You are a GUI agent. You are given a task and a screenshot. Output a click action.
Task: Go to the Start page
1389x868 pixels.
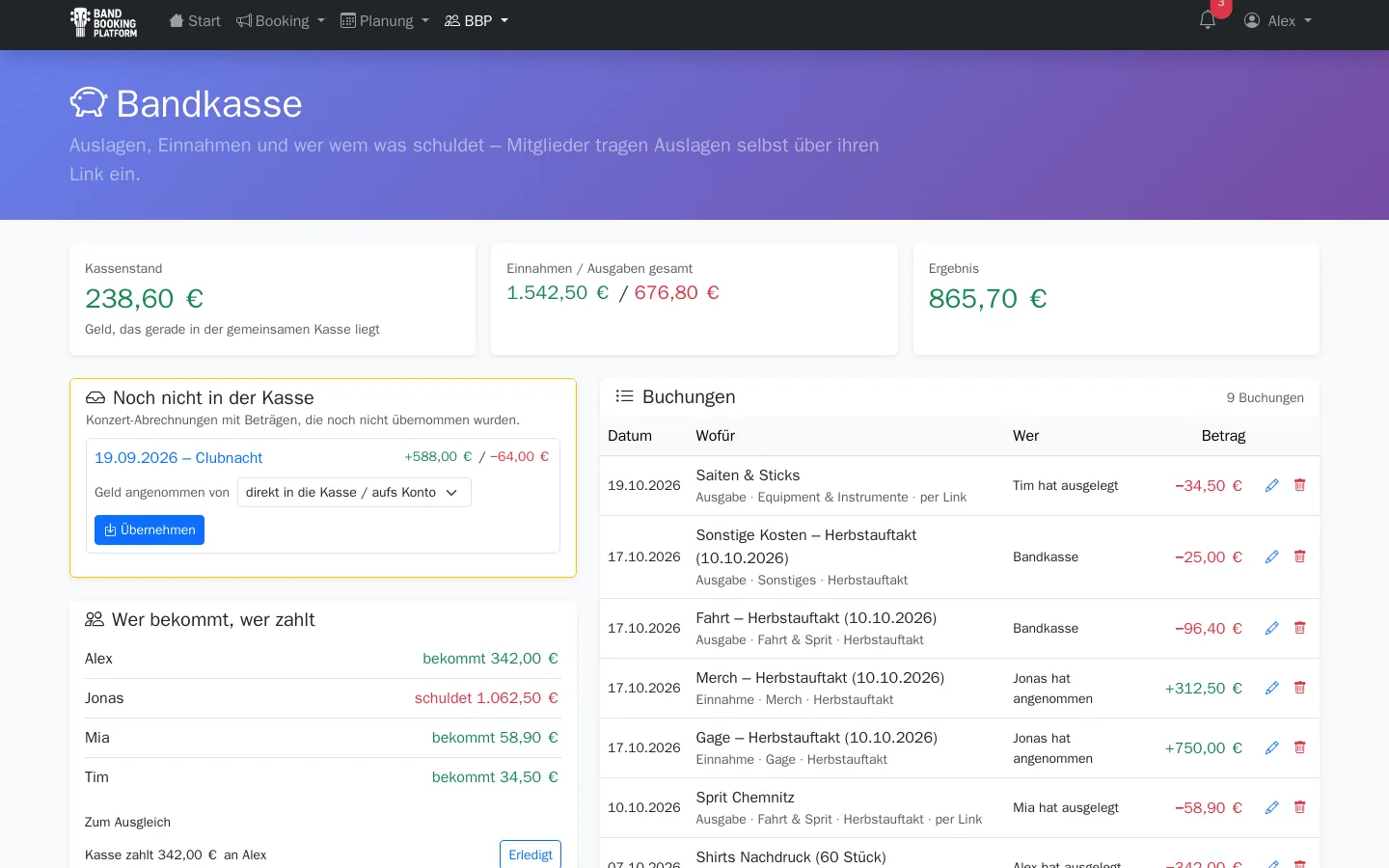[195, 20]
